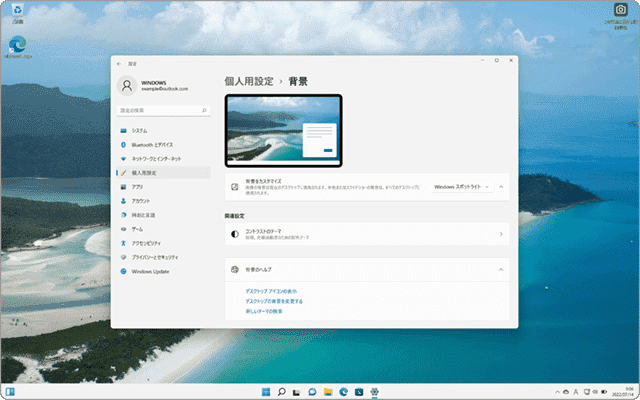Open システム in the settings sidebar

tap(139, 131)
